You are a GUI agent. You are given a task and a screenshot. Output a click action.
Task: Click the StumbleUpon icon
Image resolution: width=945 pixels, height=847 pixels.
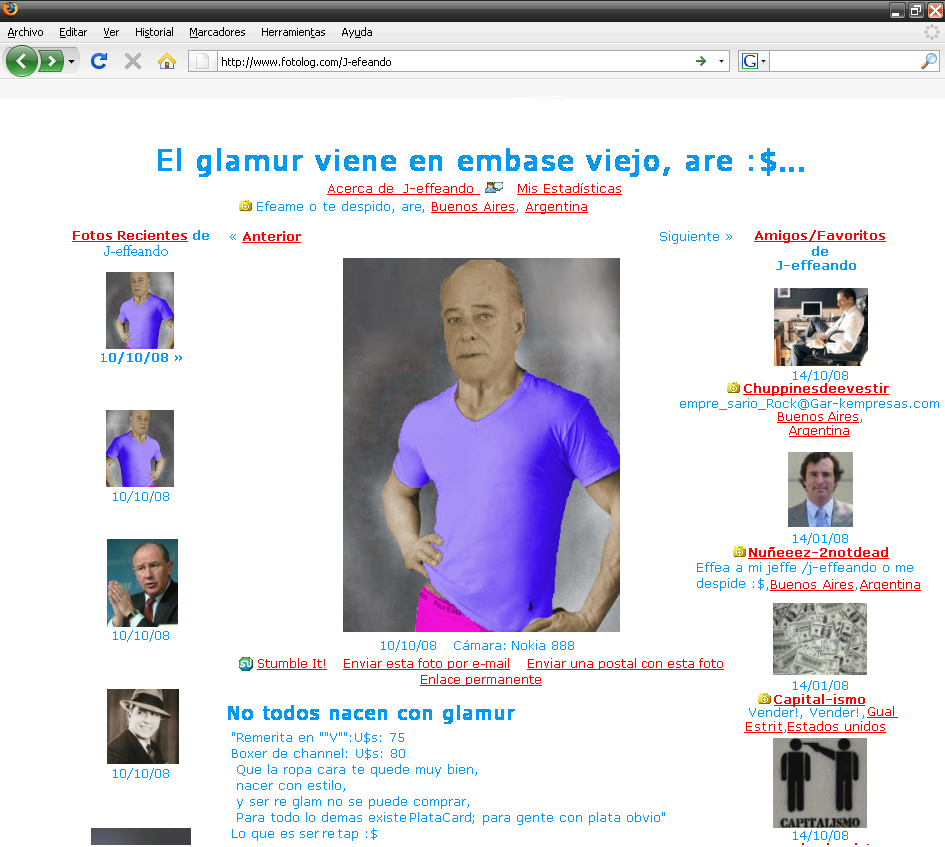coord(245,664)
